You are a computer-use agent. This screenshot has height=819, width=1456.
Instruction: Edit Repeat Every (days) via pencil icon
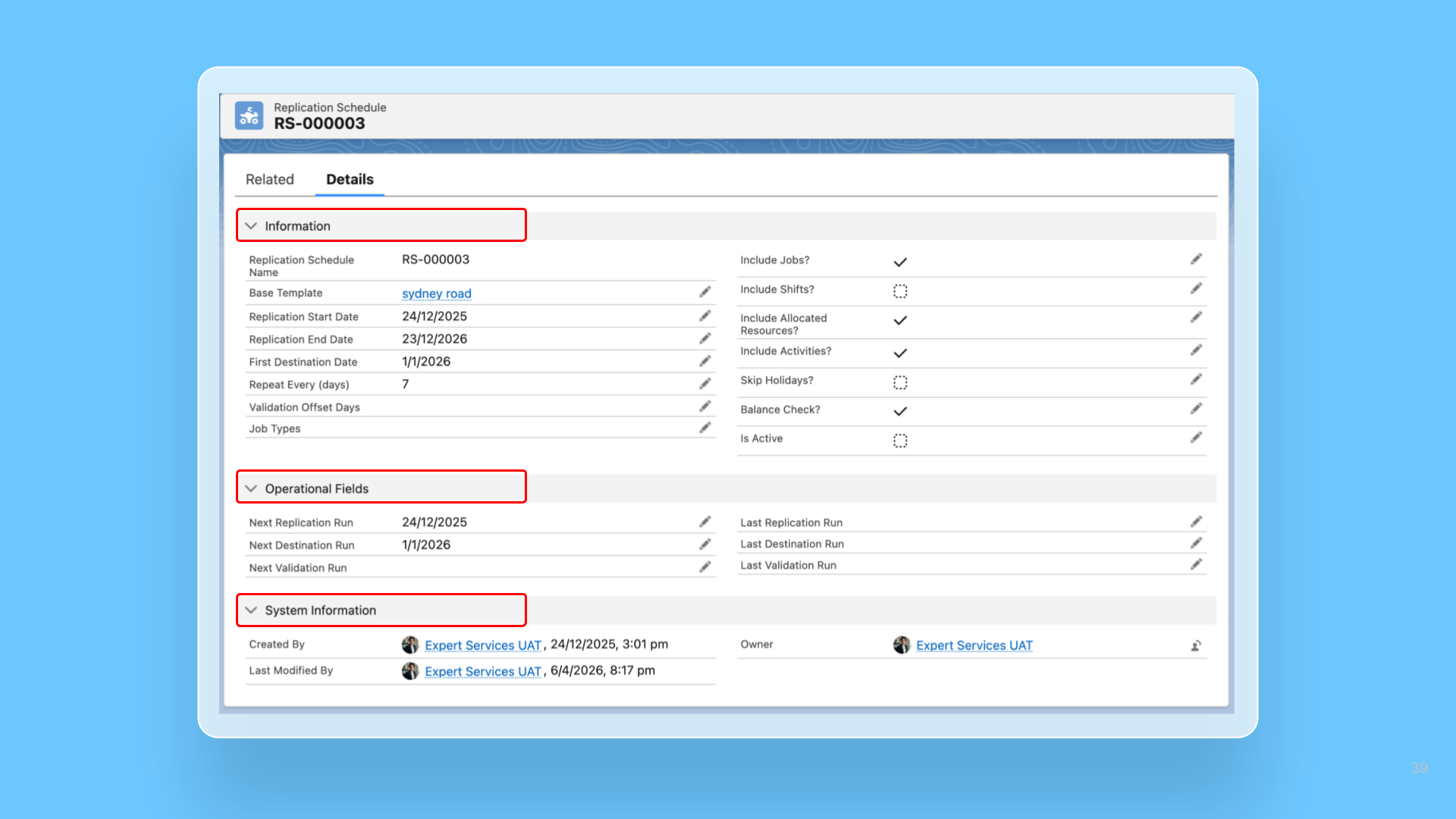(704, 384)
